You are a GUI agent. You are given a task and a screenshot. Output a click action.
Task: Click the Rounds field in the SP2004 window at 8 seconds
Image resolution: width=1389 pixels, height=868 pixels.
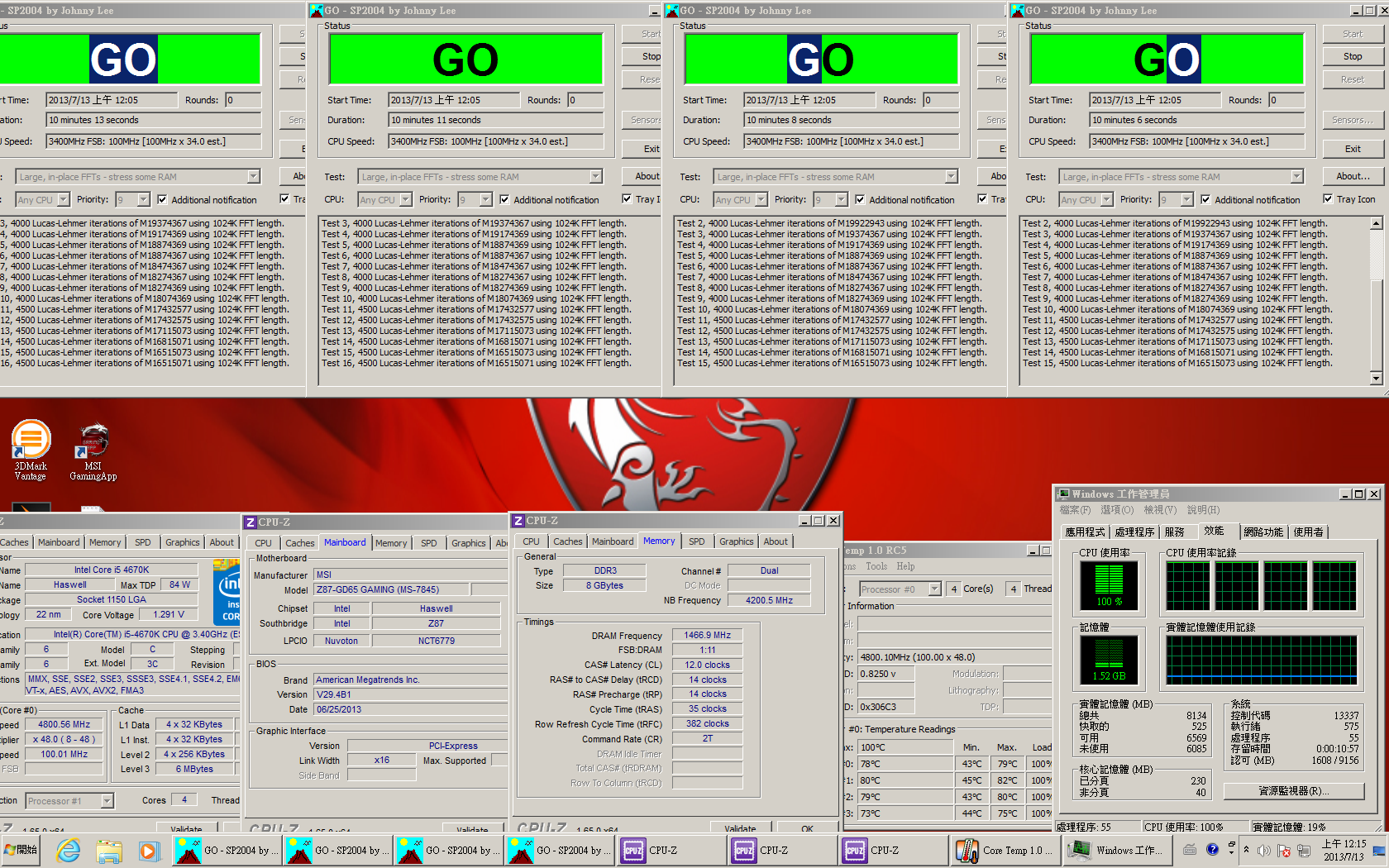(941, 100)
